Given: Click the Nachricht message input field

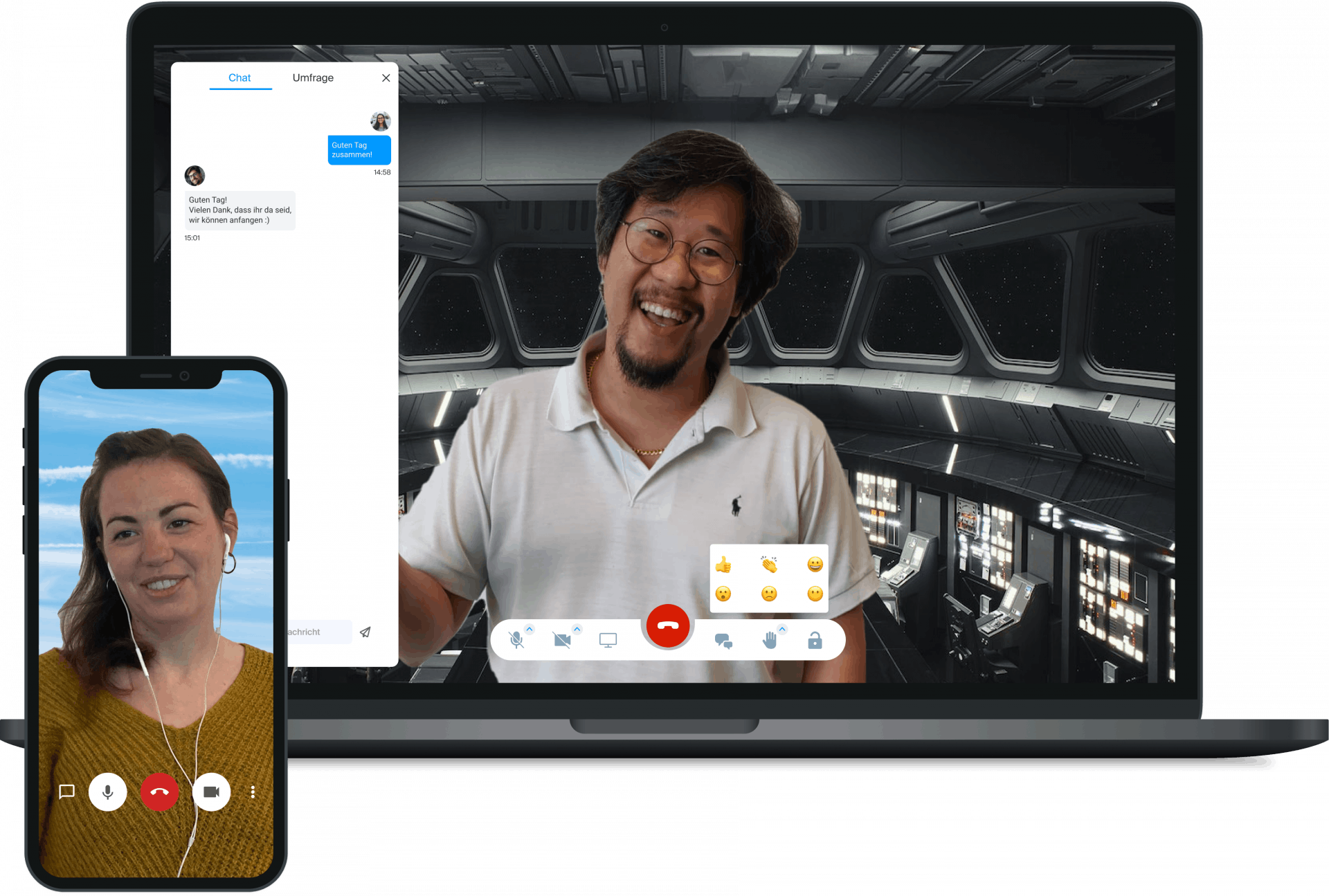Looking at the screenshot, I should tap(318, 632).
